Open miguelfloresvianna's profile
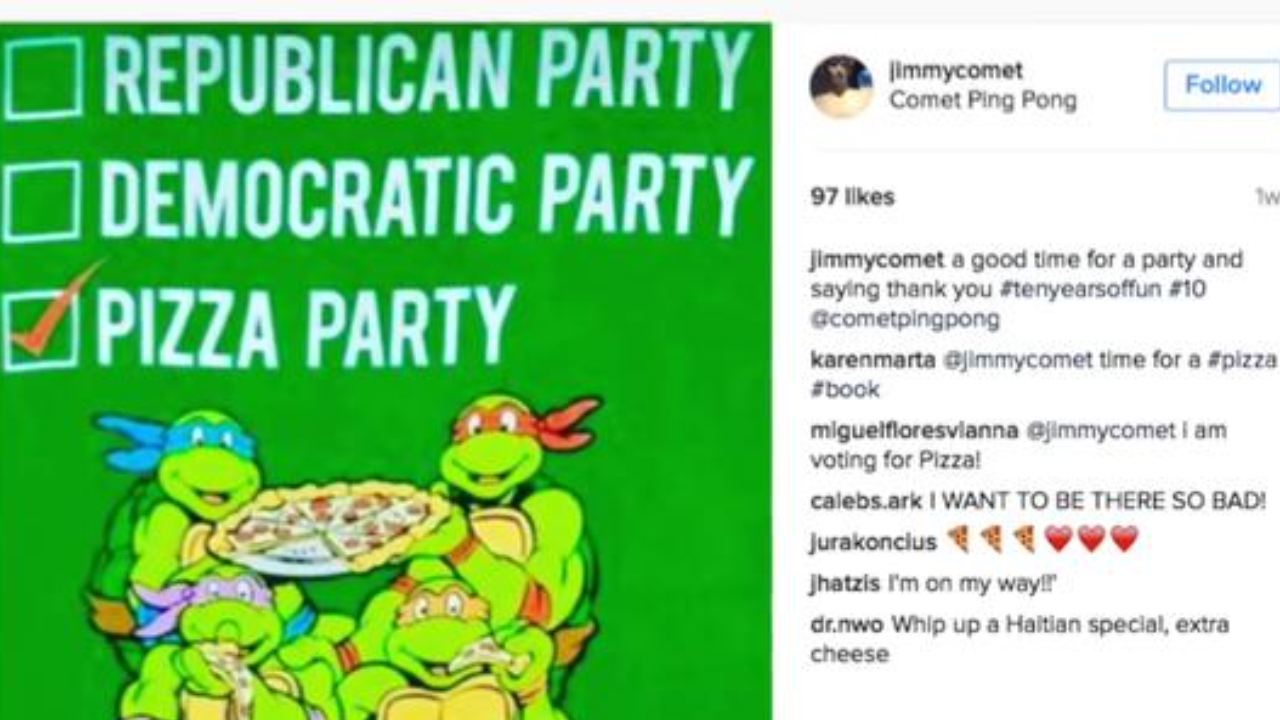Screen dimensions: 1280x720 tap(913, 431)
